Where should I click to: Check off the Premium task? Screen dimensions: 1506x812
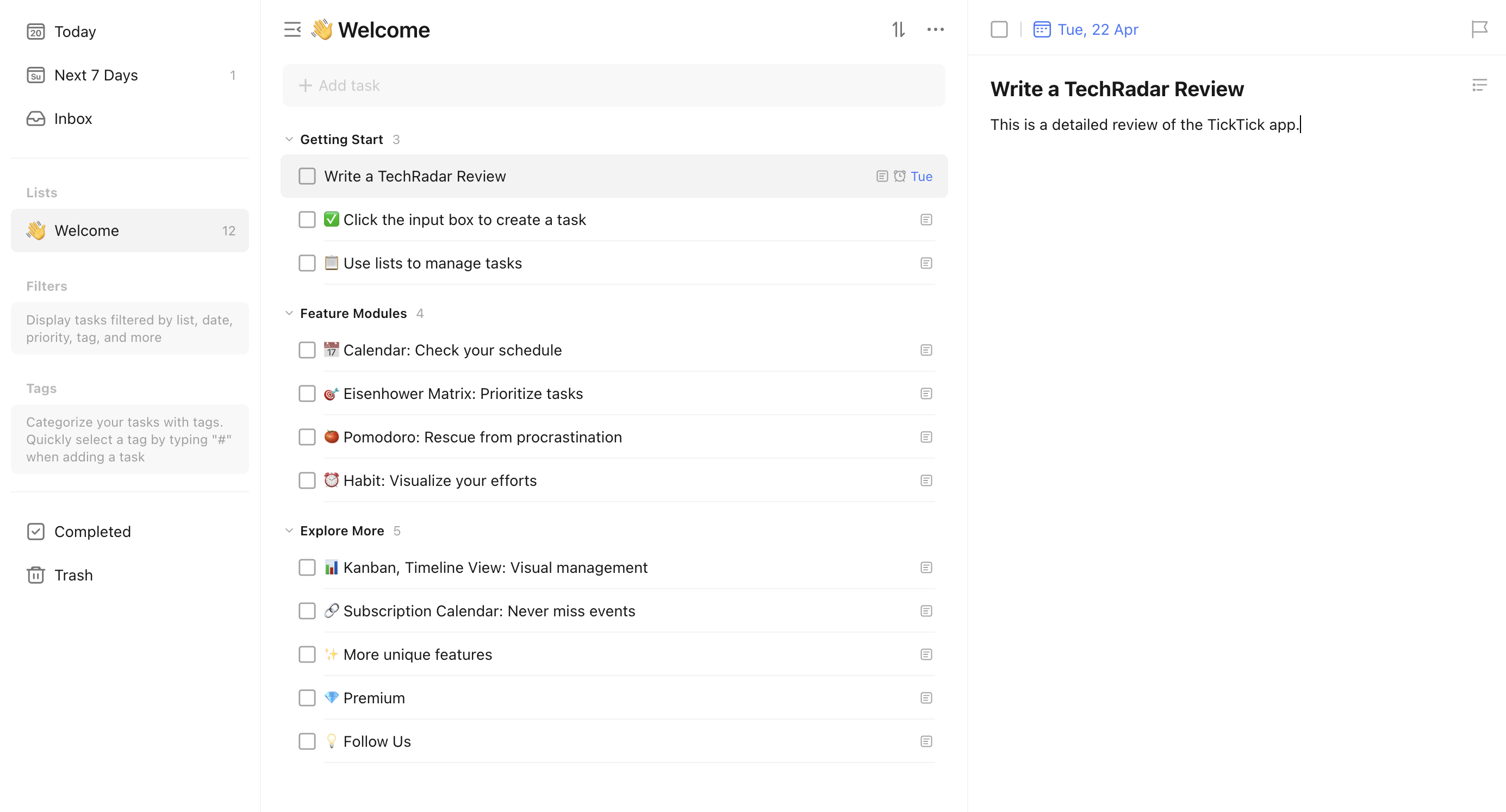click(307, 698)
